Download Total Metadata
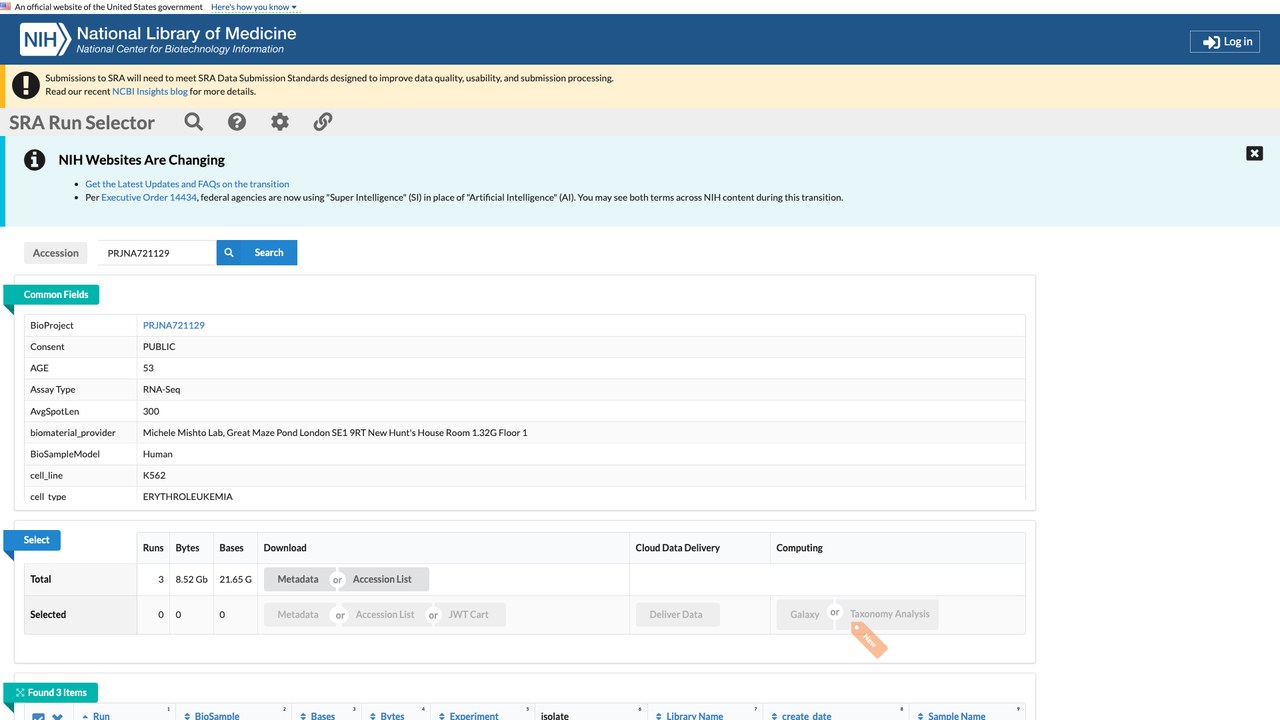The image size is (1280, 720). coord(298,579)
